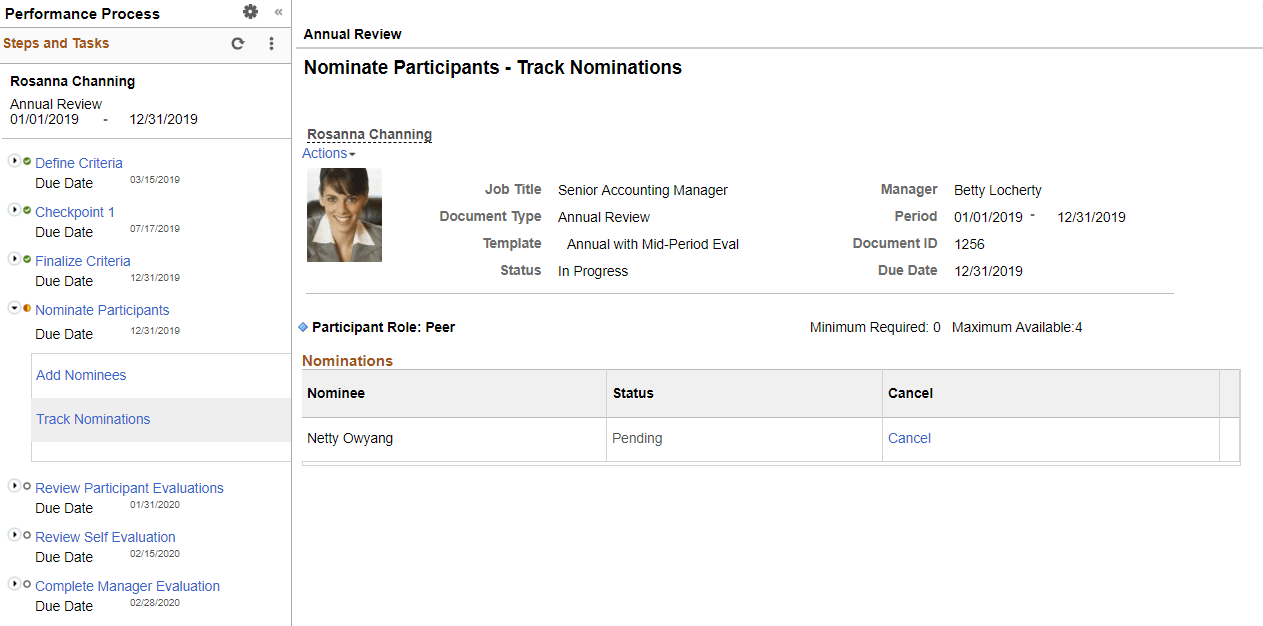Open the settings gear icon
The width and height of the screenshot is (1263, 626).
point(250,13)
